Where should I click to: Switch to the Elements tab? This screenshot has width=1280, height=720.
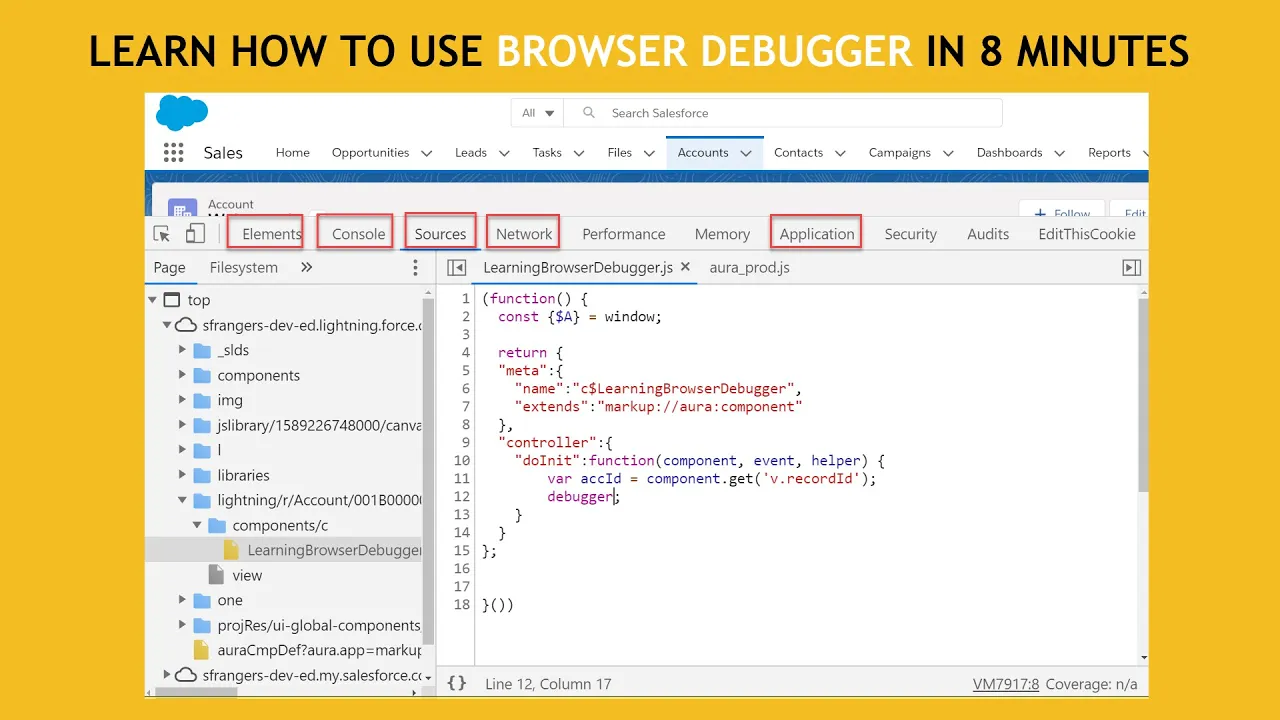(x=271, y=234)
